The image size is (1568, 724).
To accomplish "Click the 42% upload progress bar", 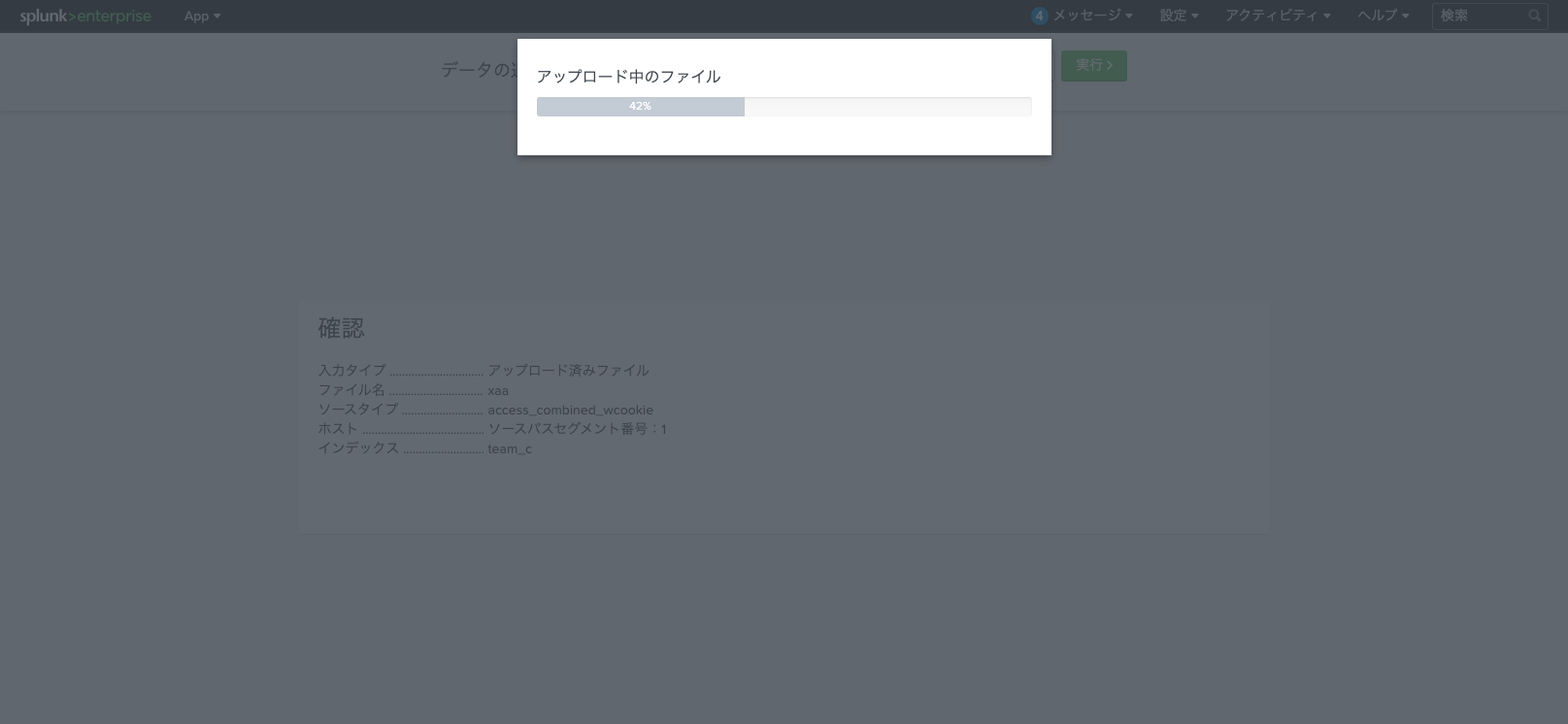I will [784, 107].
